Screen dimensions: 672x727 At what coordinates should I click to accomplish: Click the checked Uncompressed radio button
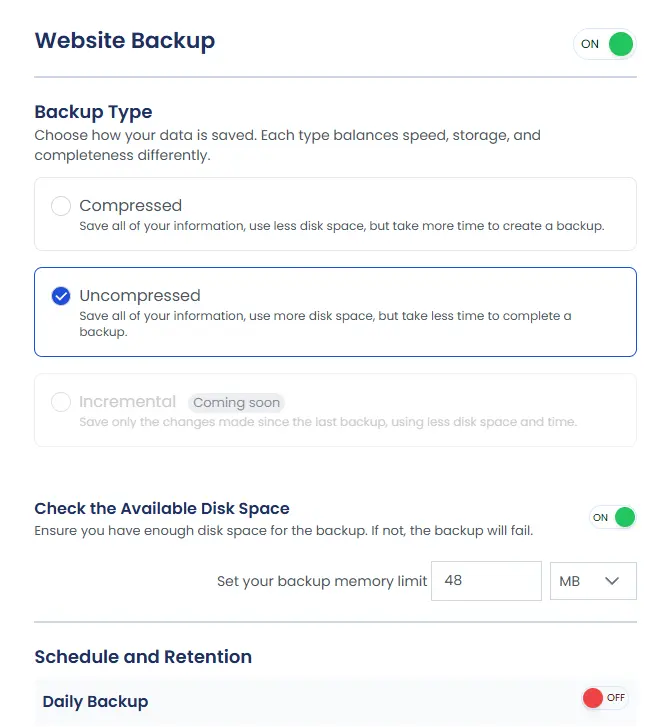point(61,296)
